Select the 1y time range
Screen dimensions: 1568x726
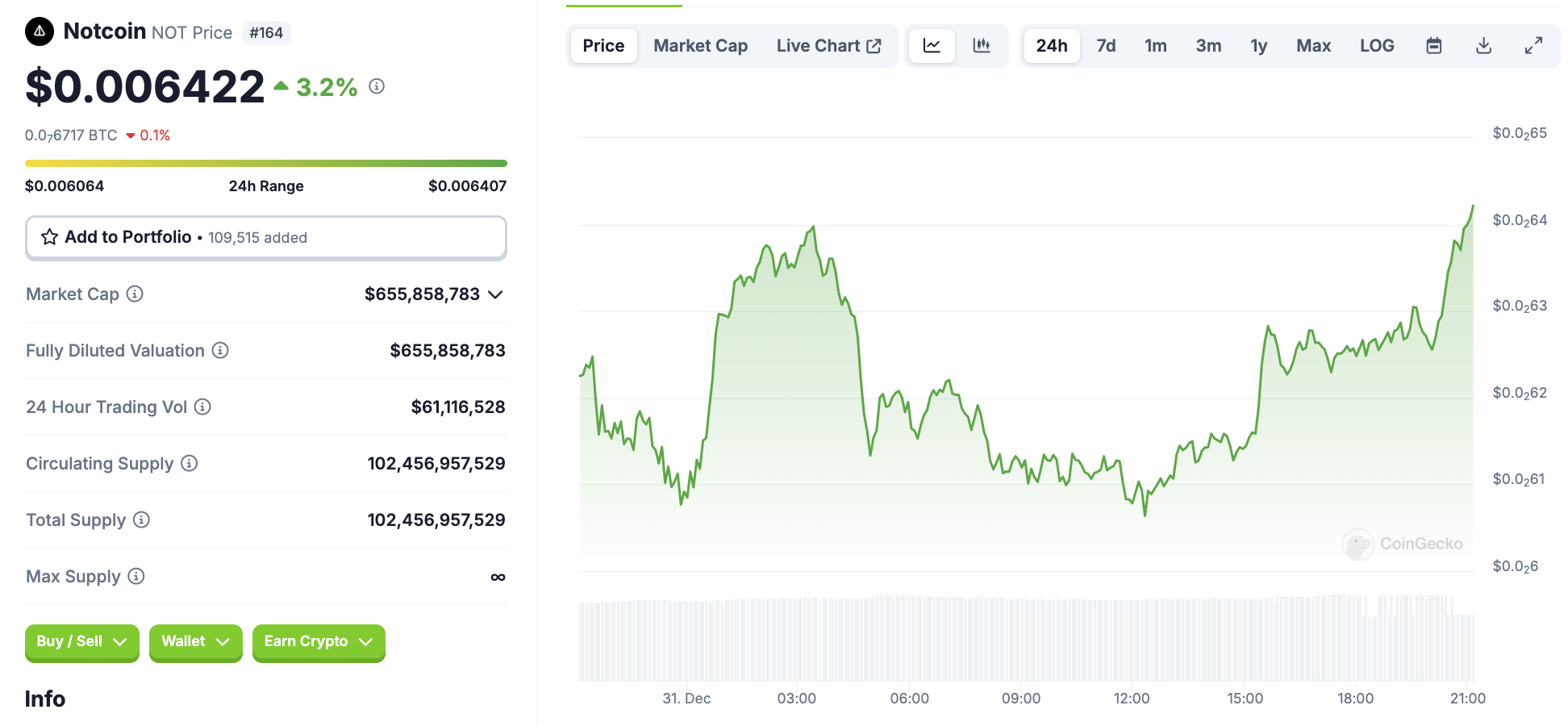point(1259,46)
